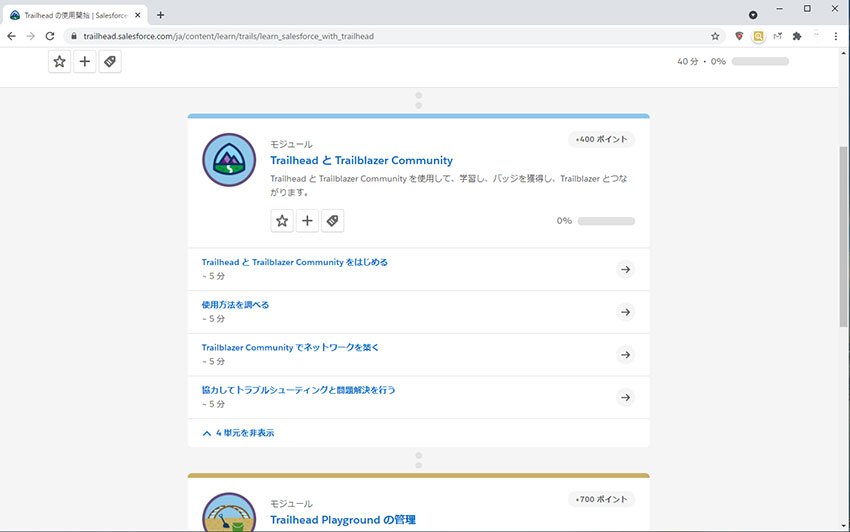Open the Trailhead と Trailblazer Community badge image
The height and width of the screenshot is (532, 850).
click(229, 160)
